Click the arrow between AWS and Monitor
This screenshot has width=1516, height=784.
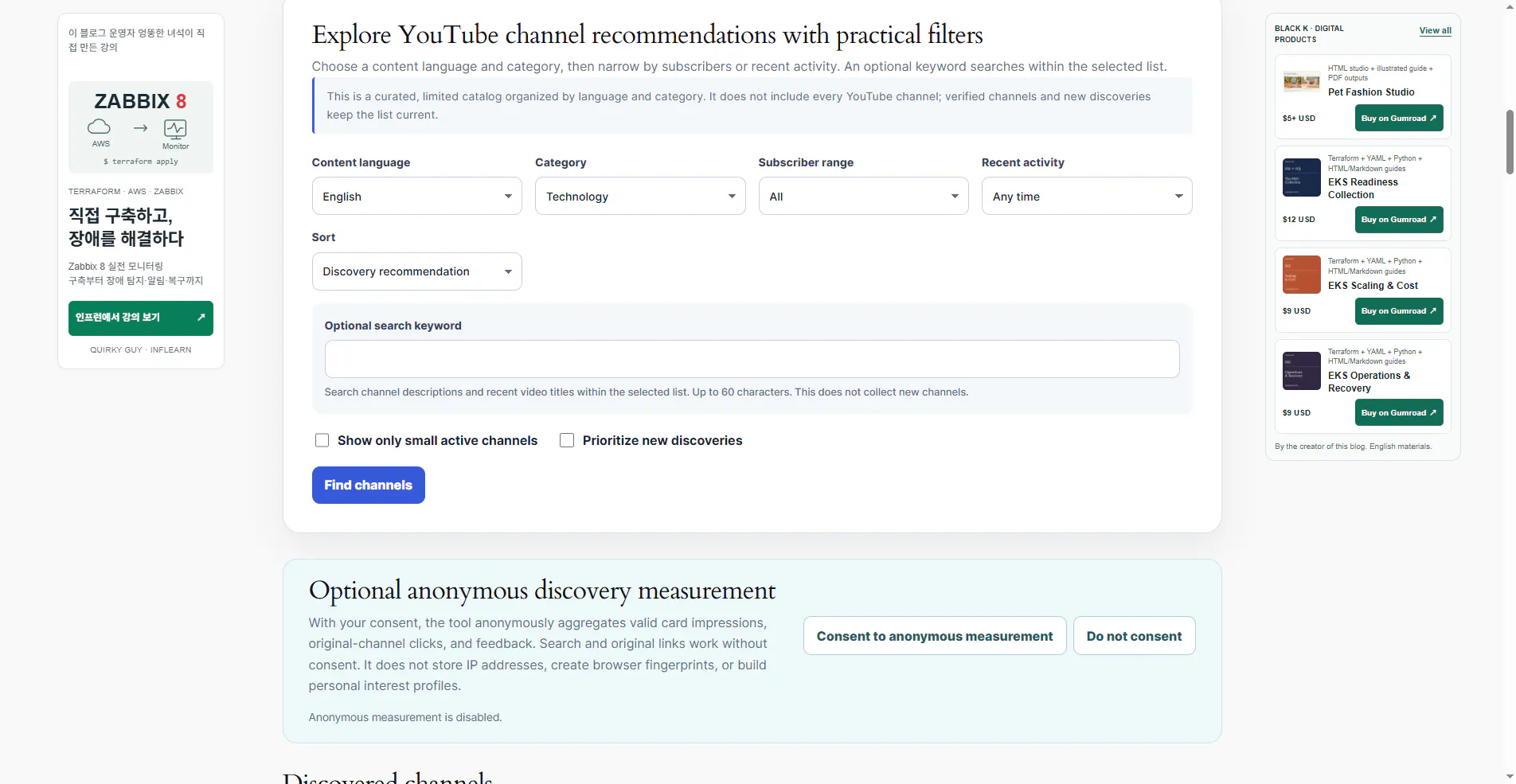(141, 127)
